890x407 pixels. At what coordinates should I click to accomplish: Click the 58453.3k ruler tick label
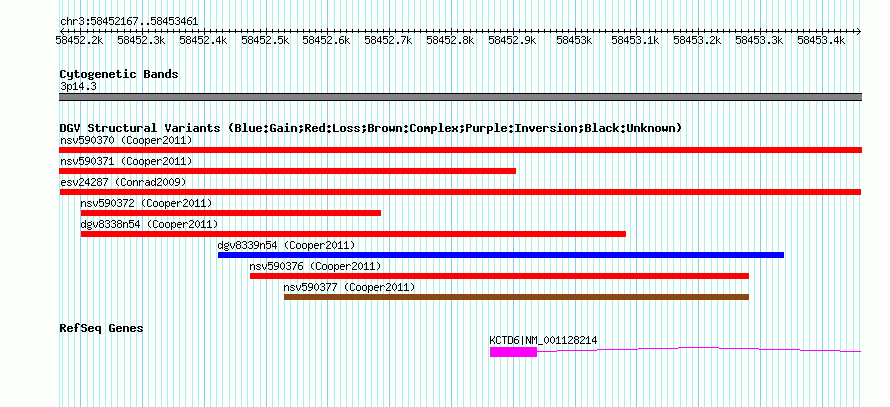pos(759,40)
